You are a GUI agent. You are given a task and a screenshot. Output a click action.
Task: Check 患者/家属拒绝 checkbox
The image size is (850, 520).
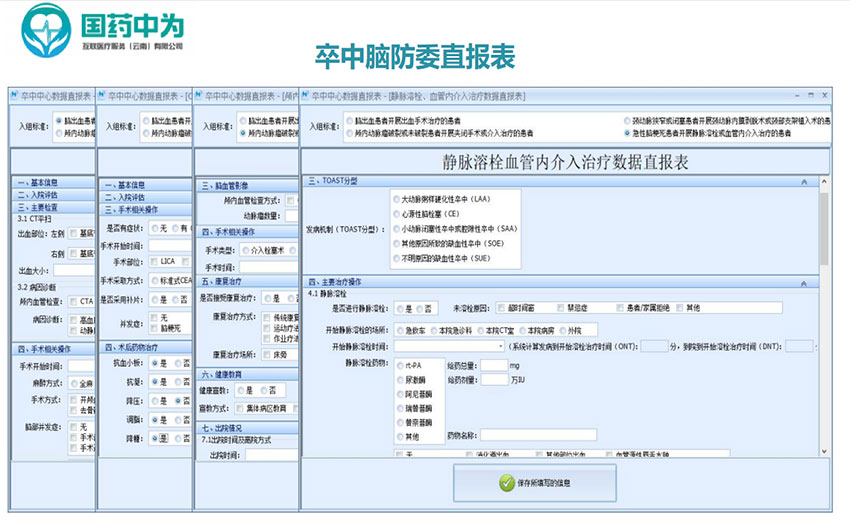click(x=620, y=307)
